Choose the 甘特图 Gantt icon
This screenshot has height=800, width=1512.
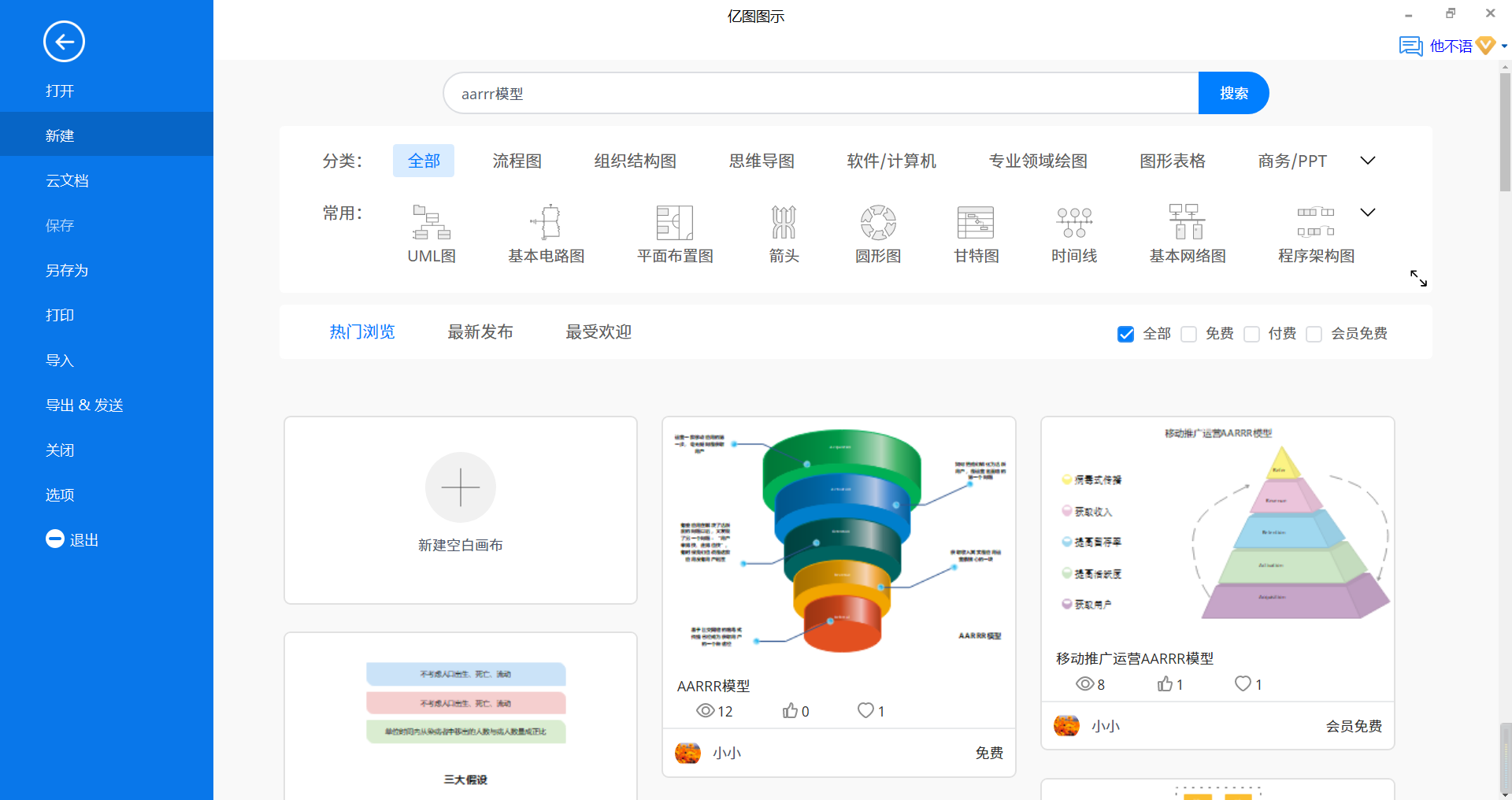click(x=976, y=222)
